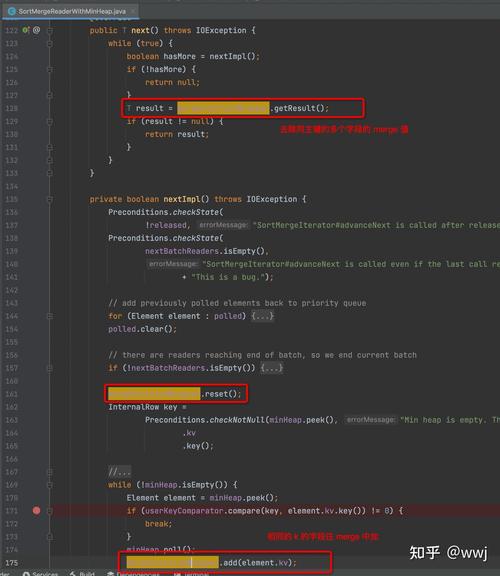Expand the folded comment at line 167
This screenshot has height=576, width=500.
pyautogui.click(x=119, y=472)
